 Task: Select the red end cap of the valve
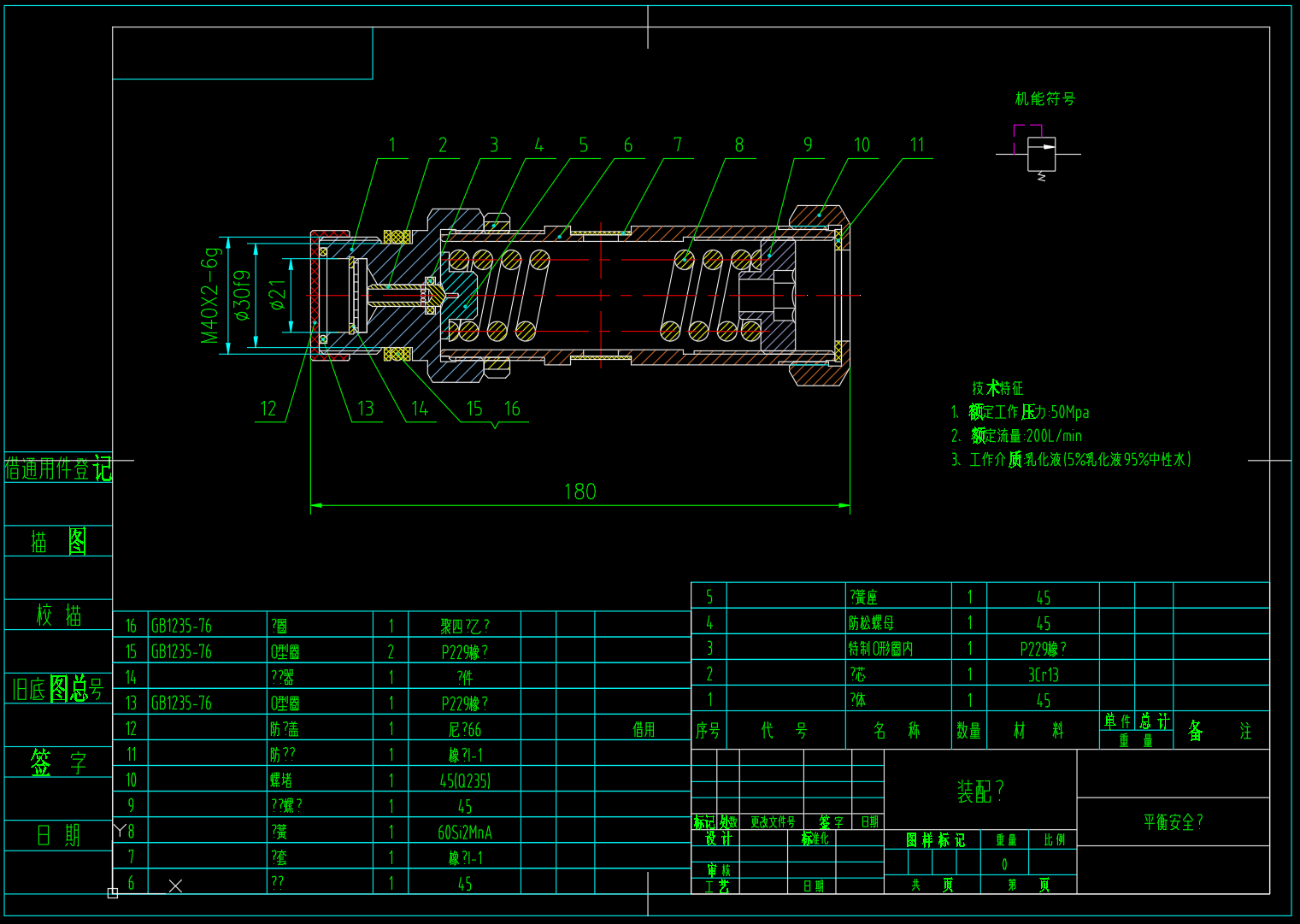coord(315,295)
